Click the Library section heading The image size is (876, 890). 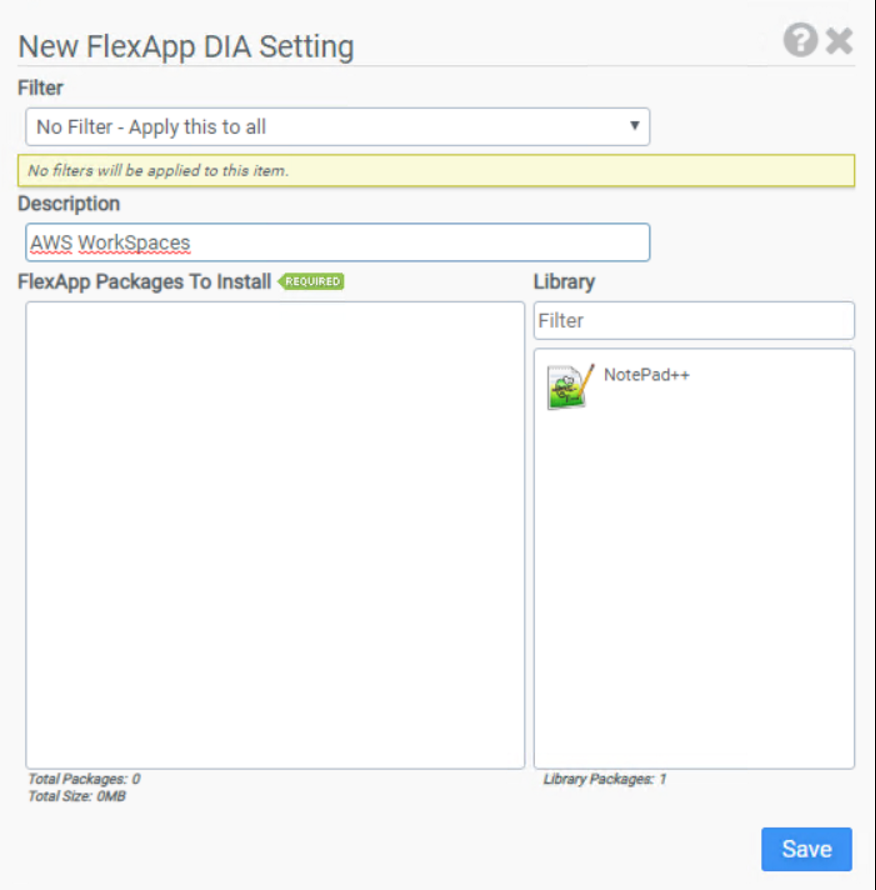point(564,282)
